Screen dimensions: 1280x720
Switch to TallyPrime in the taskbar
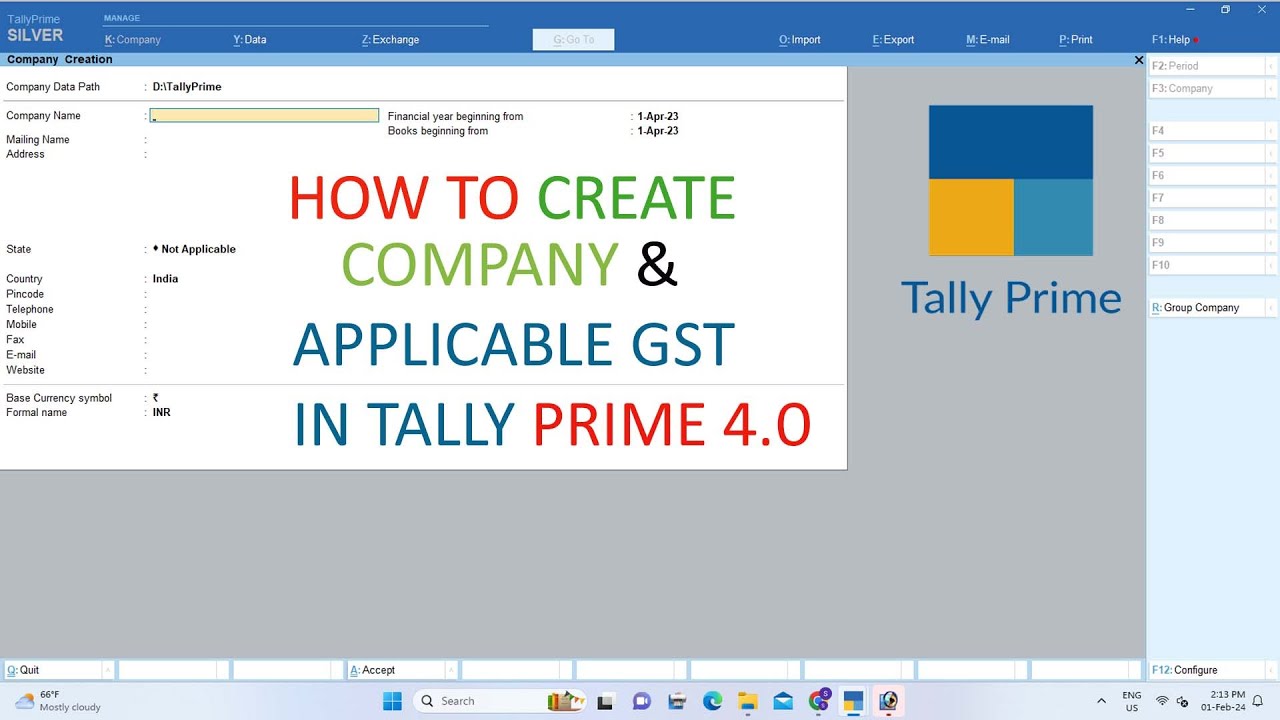pos(853,701)
